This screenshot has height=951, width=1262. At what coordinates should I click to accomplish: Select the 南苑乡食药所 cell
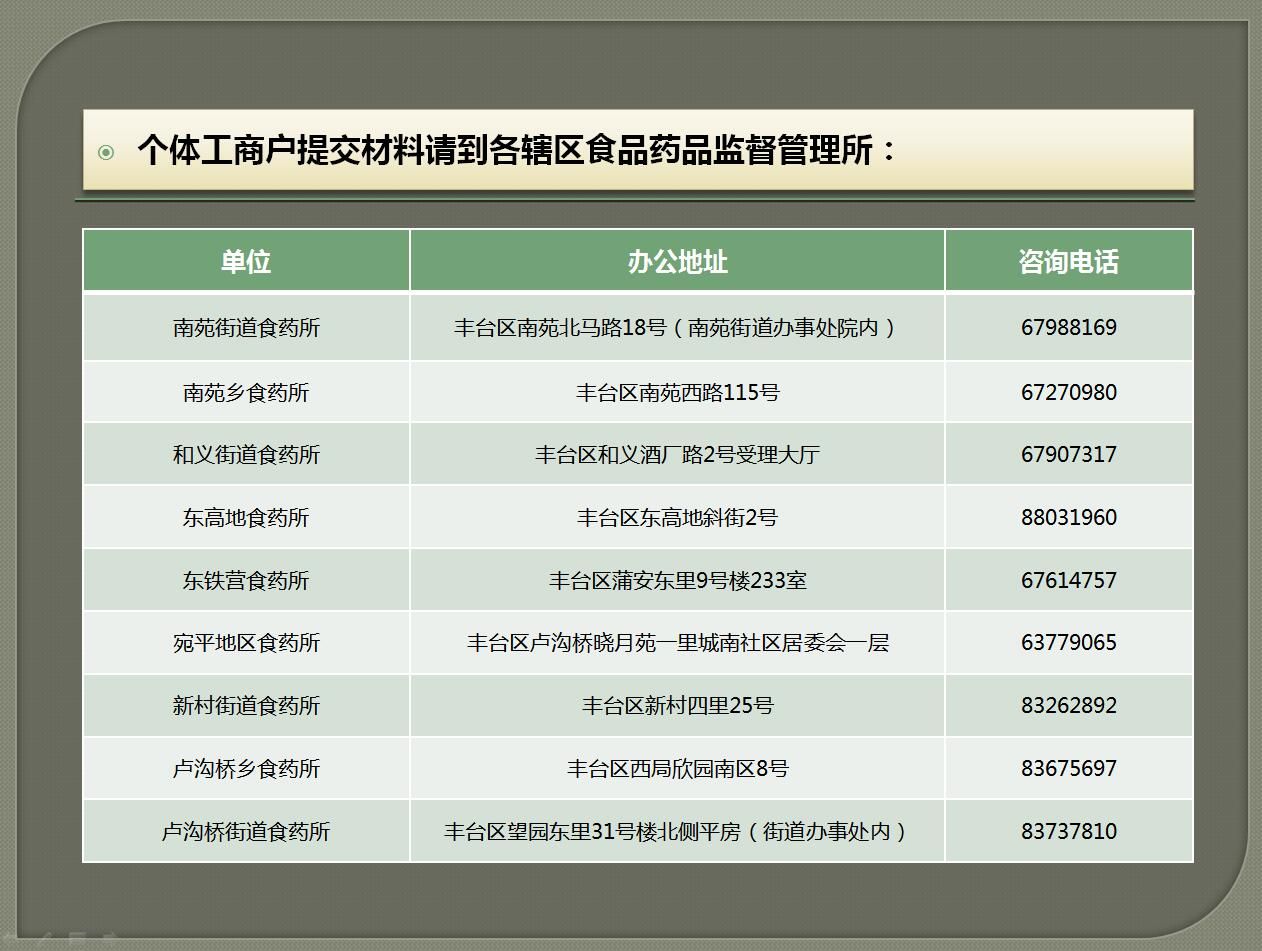click(x=246, y=392)
